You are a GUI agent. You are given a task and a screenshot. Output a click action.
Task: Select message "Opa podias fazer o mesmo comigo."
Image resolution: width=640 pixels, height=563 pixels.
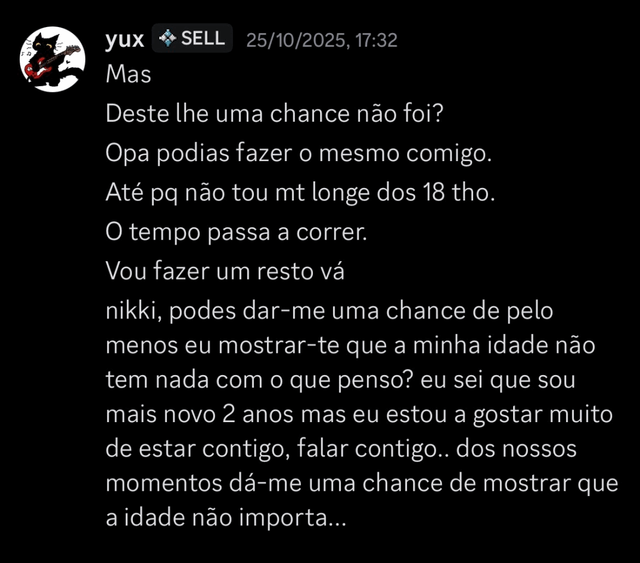(x=299, y=154)
